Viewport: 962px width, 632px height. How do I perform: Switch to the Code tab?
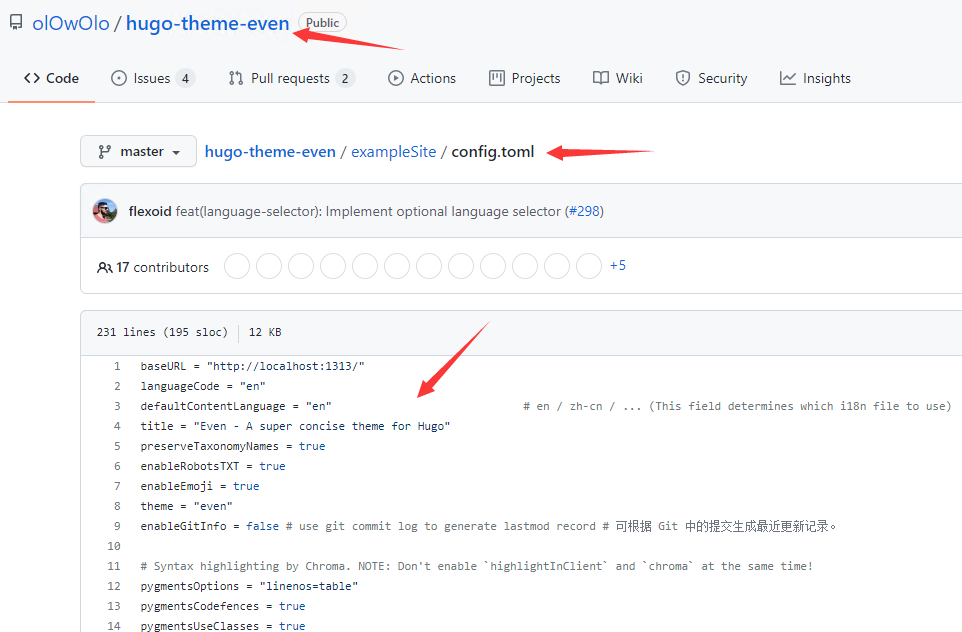point(52,79)
